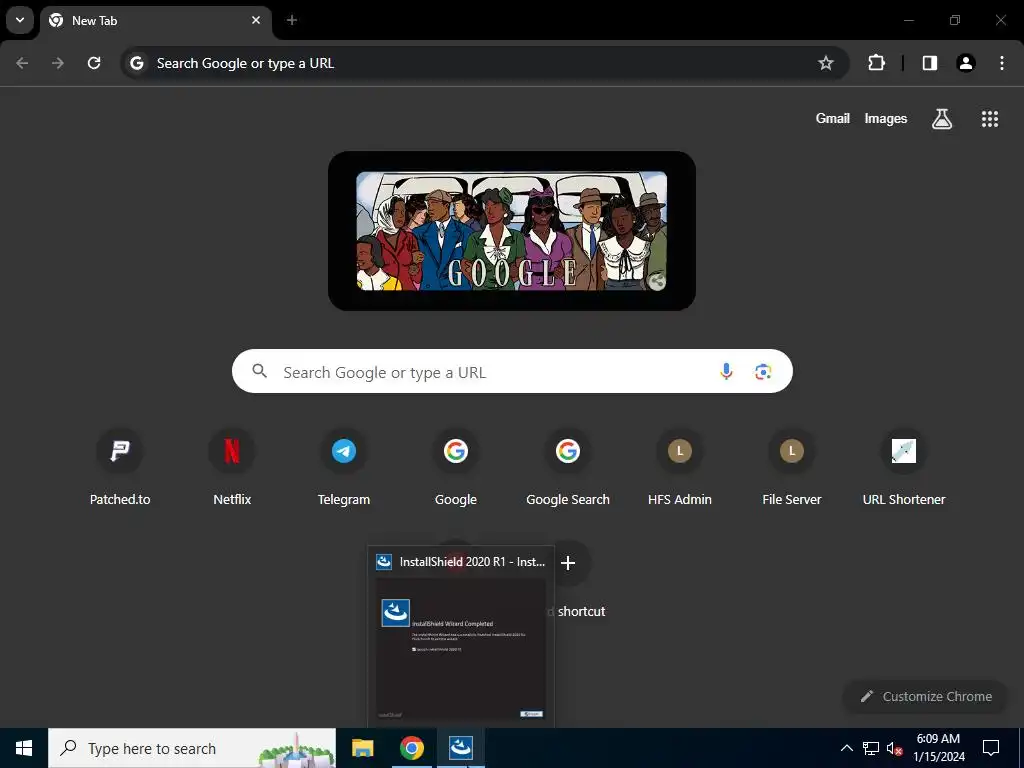Open the URL Shortener shortcut
1024x768 pixels.
click(904, 469)
